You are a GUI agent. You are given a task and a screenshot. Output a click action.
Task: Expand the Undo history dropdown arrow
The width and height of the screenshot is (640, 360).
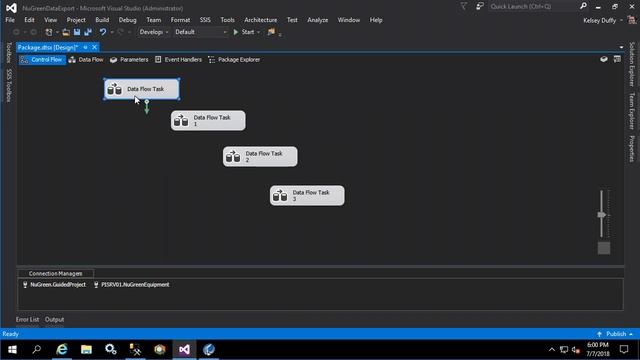coord(112,32)
